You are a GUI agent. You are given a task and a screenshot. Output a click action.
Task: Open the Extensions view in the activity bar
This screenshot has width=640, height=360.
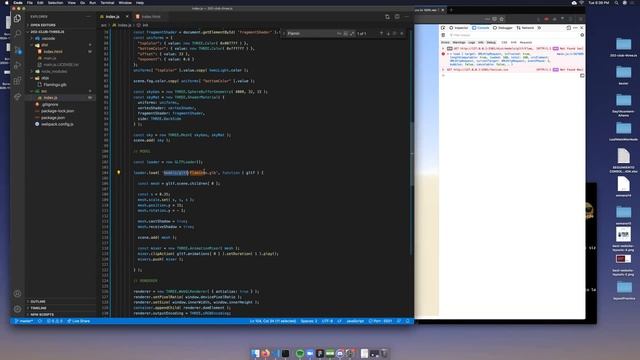click(x=18, y=81)
